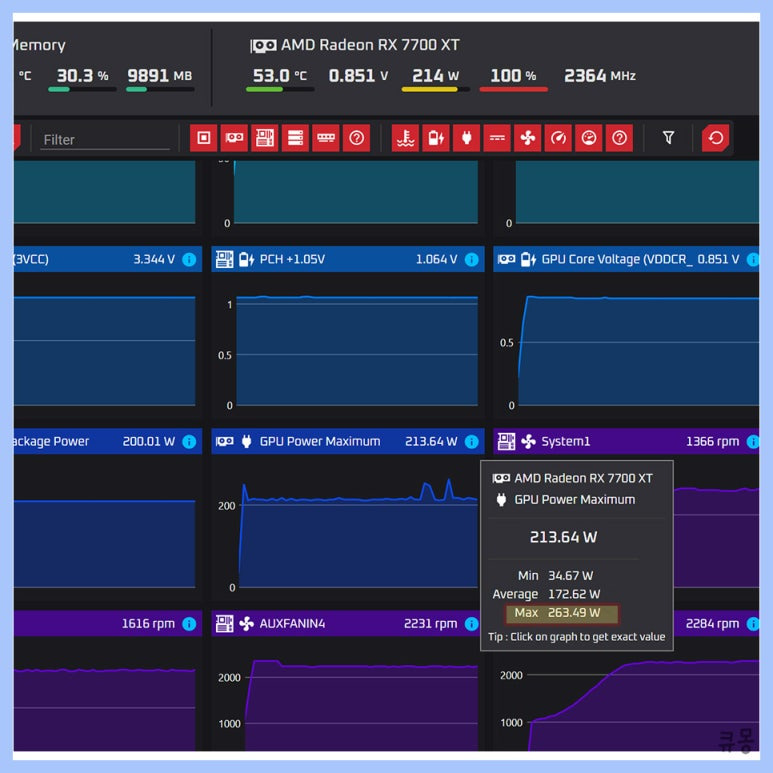The width and height of the screenshot is (773, 773).
Task: Click the motherboard icon in AUXFANIN4 header
Action: [x=224, y=623]
